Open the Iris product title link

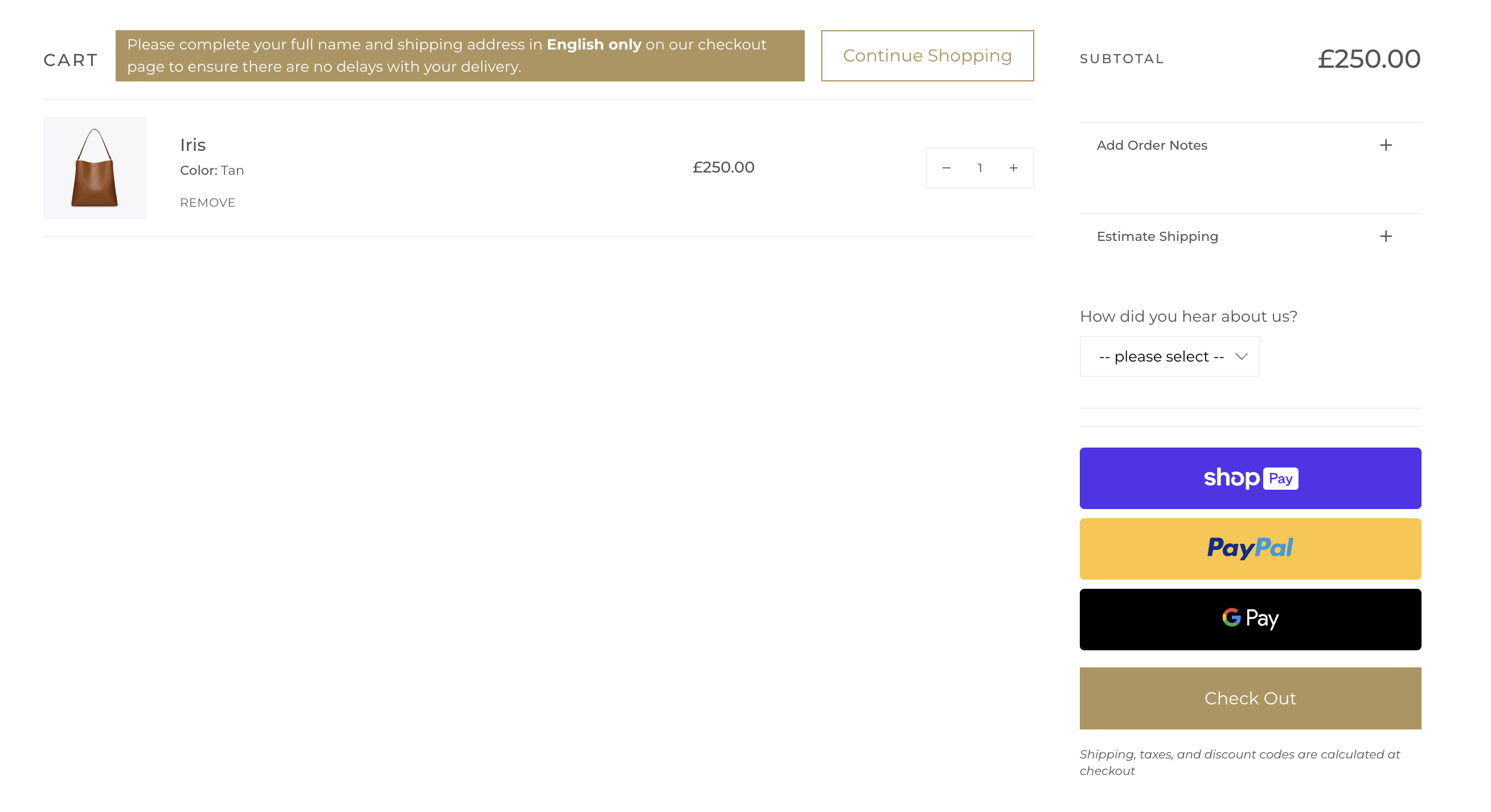tap(192, 145)
